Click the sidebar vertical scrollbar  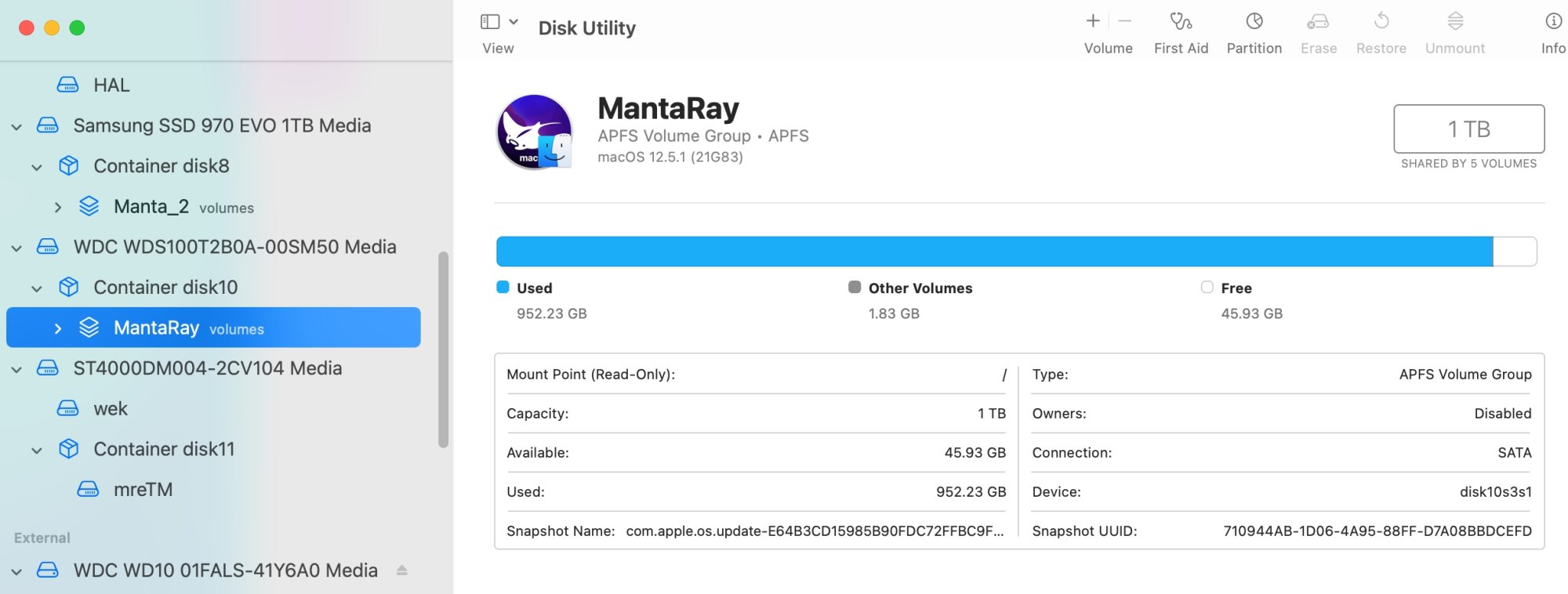coord(443,350)
